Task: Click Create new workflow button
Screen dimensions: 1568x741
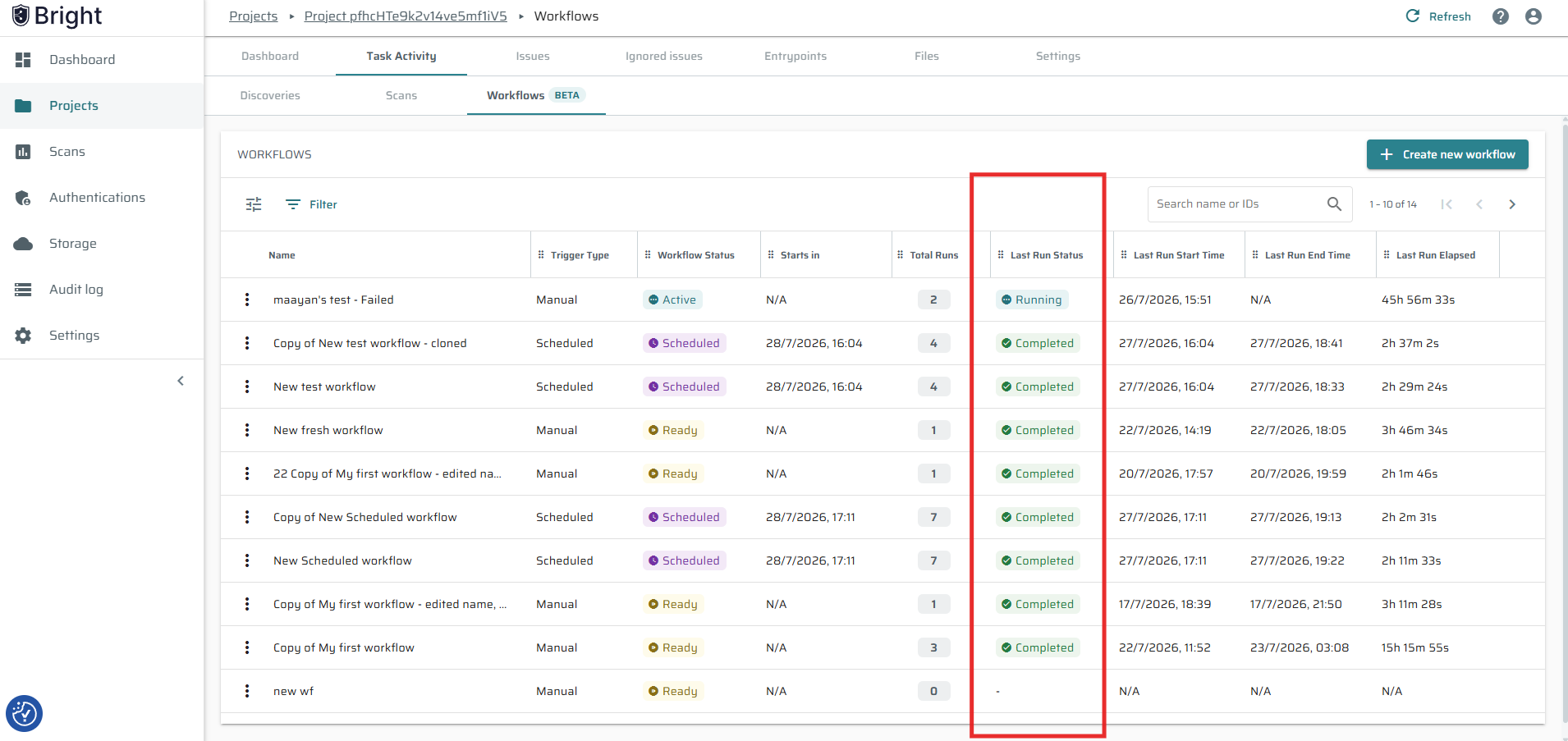Action: click(x=1447, y=154)
